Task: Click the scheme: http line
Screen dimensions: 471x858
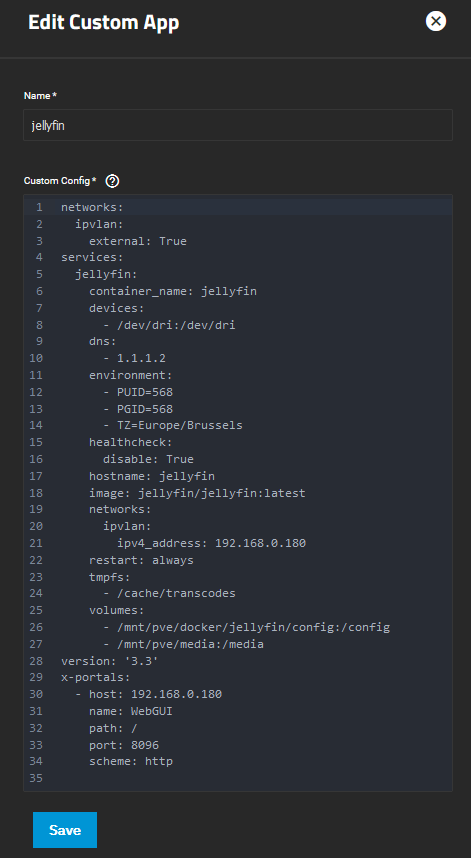Action: [x=131, y=761]
